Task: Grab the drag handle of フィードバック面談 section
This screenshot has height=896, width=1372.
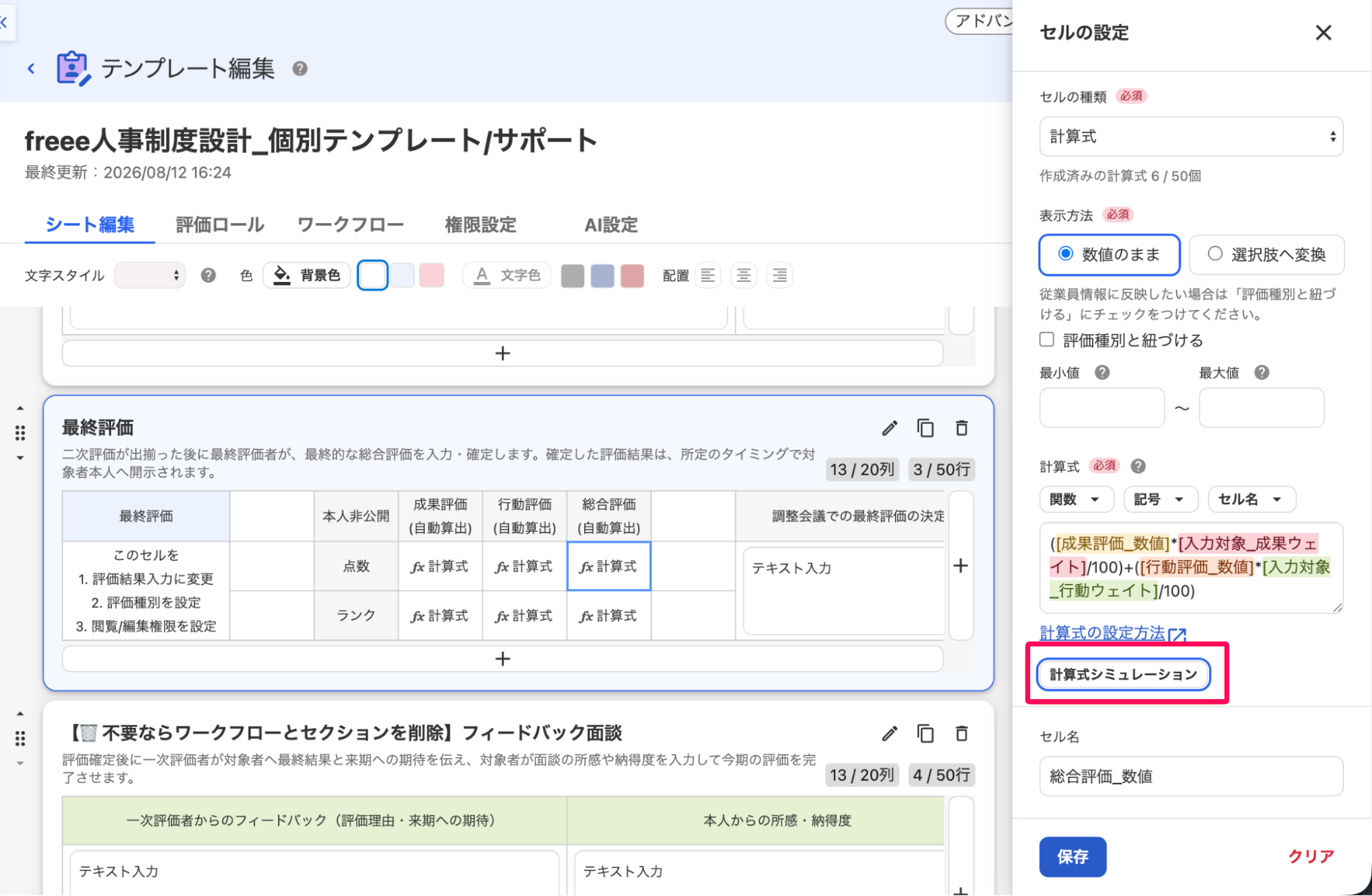Action: [x=20, y=738]
